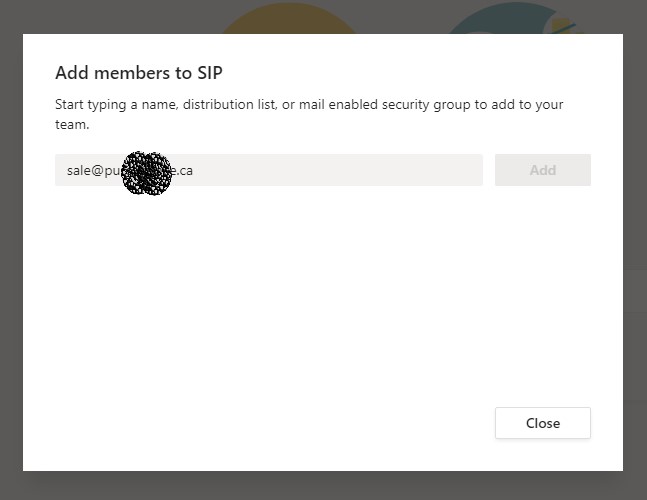This screenshot has width=647, height=500.
Task: Click the yellow circle illustration behind dialog
Action: [x=290, y=20]
